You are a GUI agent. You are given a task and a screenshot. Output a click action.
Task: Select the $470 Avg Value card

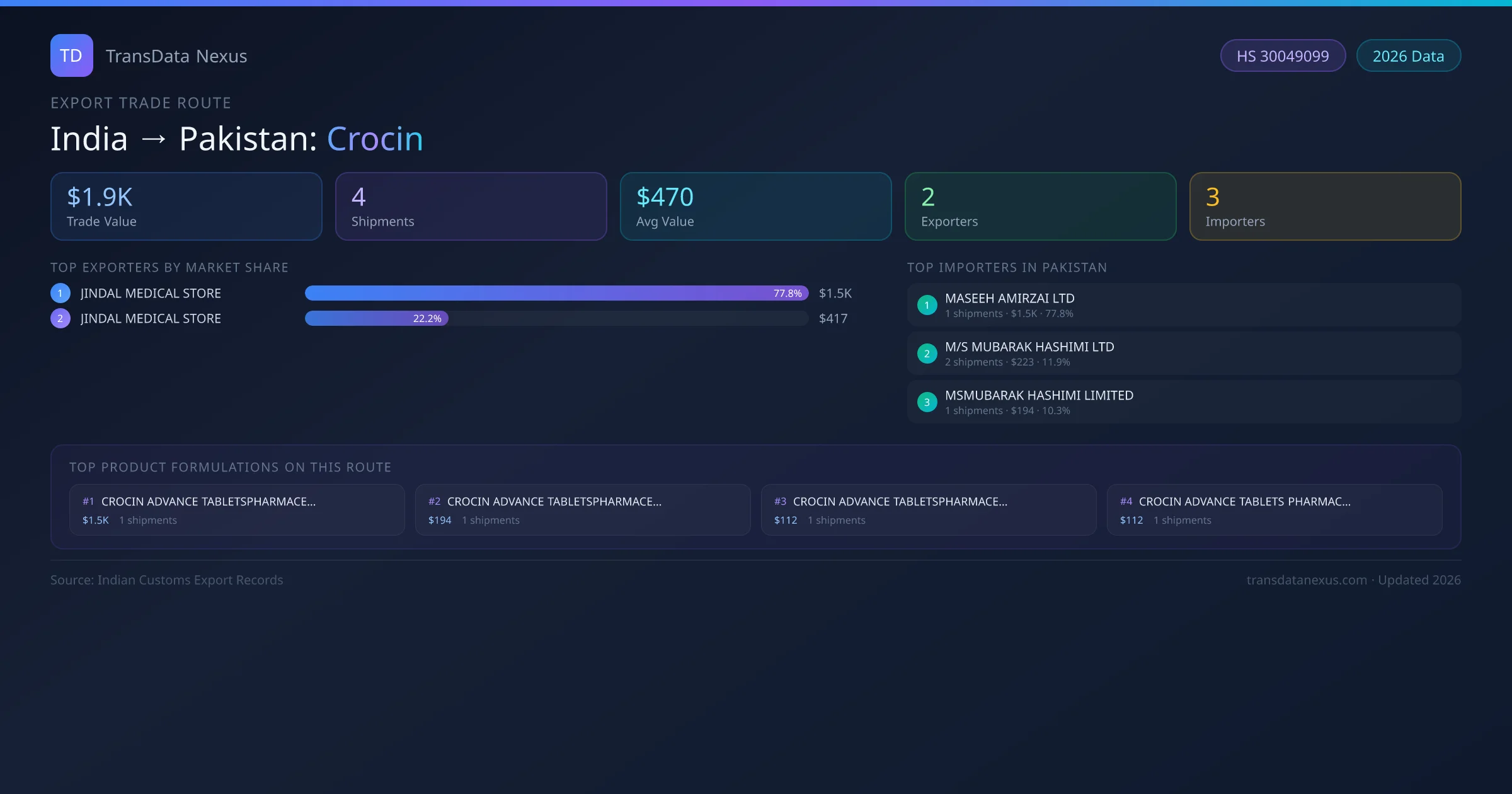[755, 207]
